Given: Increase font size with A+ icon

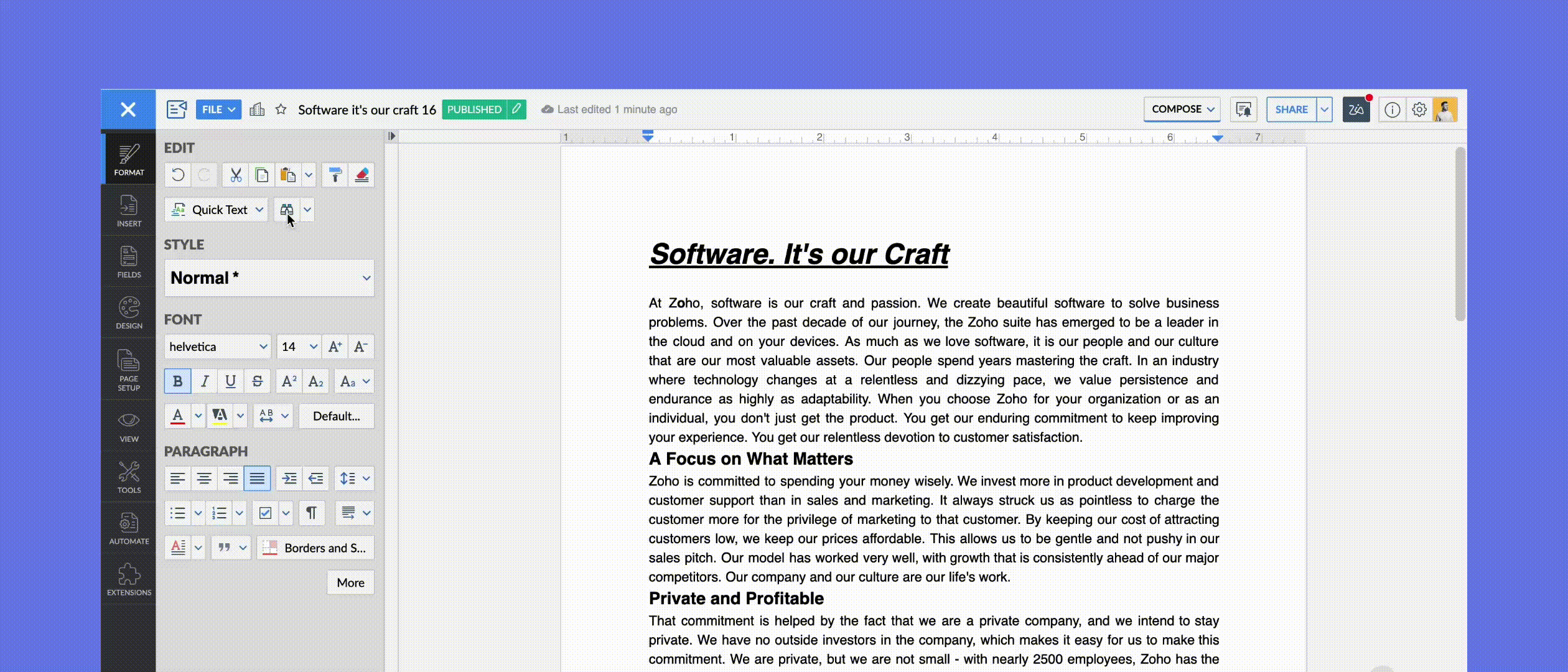Looking at the screenshot, I should pyautogui.click(x=335, y=347).
